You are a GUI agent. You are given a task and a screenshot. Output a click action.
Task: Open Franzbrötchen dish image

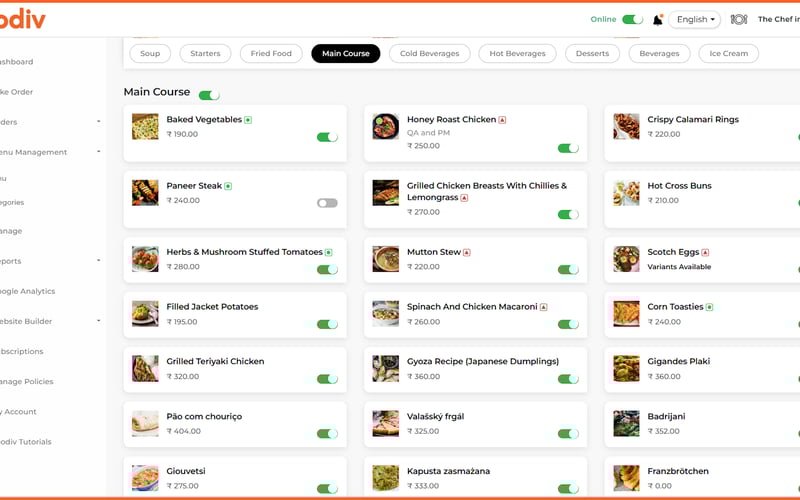pos(626,478)
